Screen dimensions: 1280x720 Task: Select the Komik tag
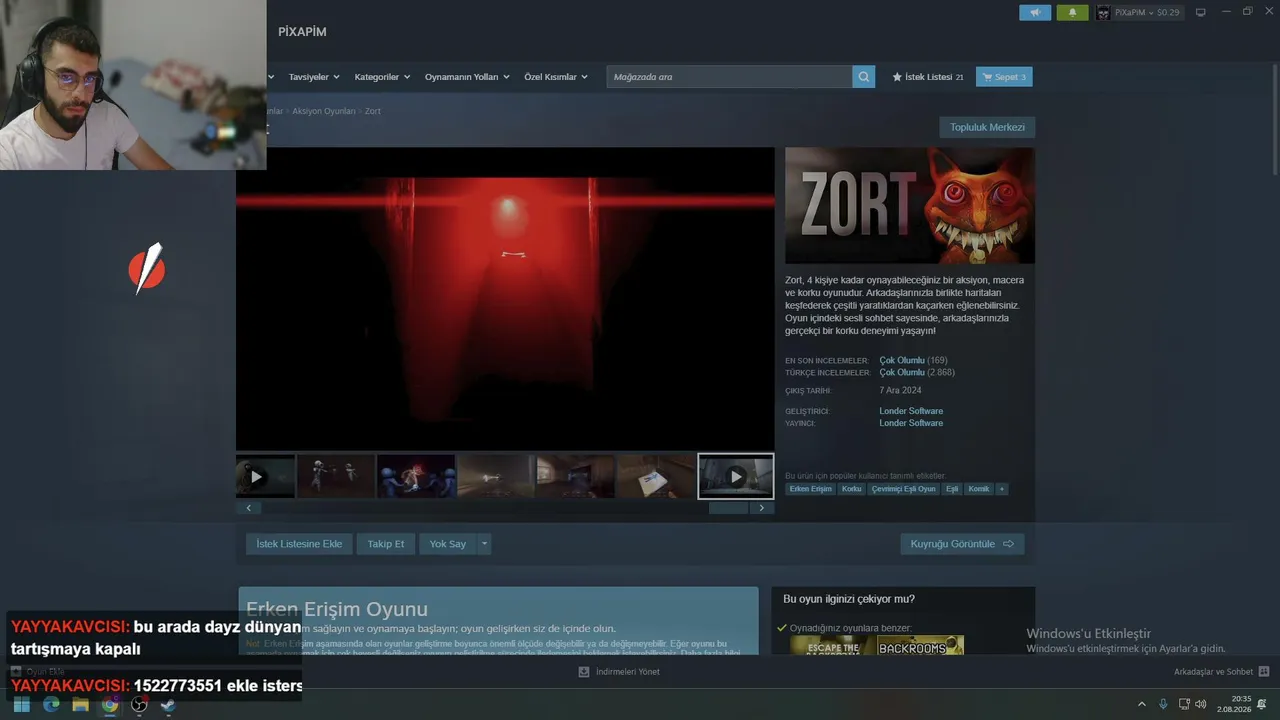click(979, 489)
